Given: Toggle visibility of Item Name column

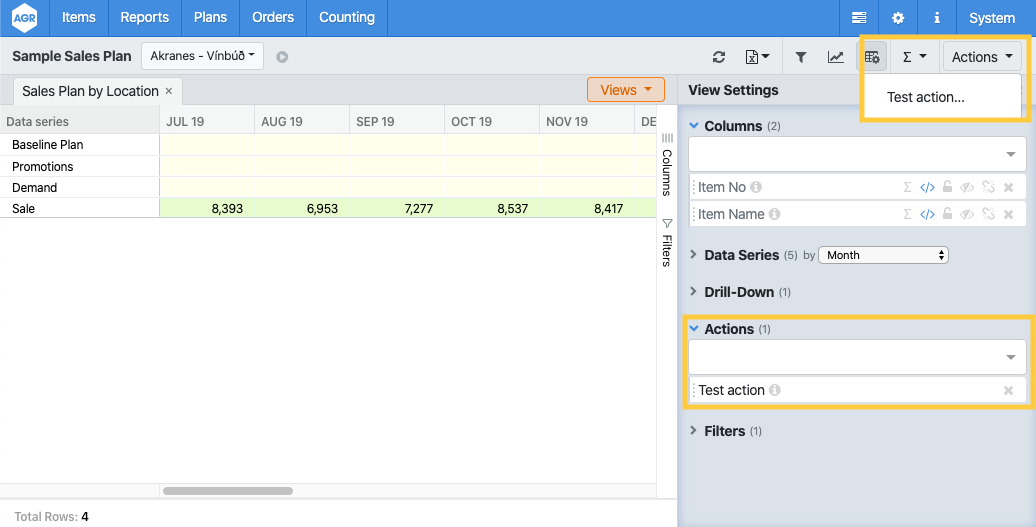Looking at the screenshot, I should pyautogui.click(x=967, y=214).
